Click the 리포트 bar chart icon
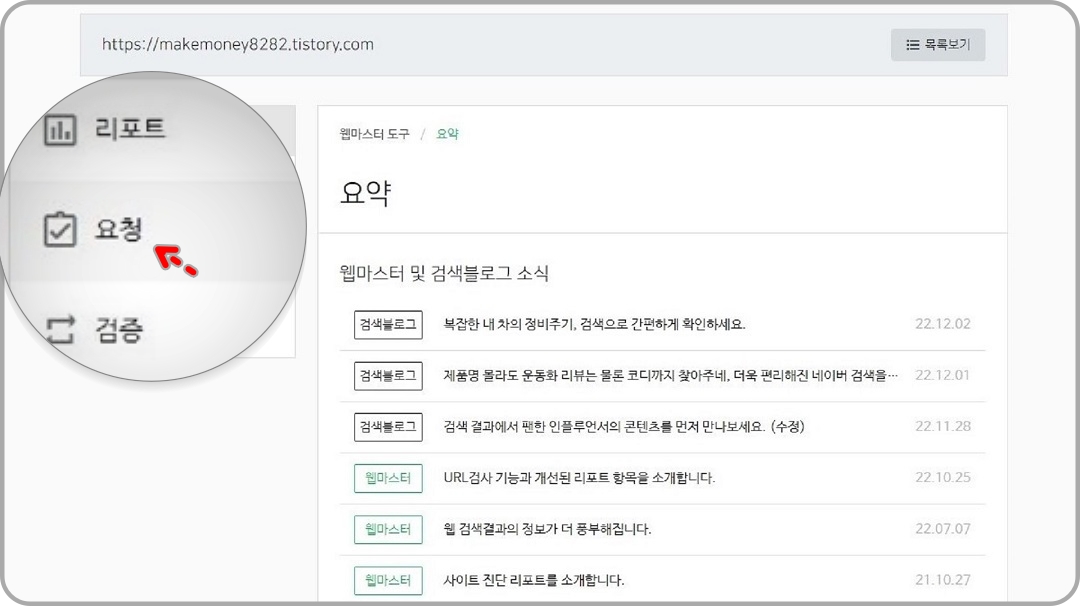The height and width of the screenshot is (606, 1080). (x=60, y=129)
